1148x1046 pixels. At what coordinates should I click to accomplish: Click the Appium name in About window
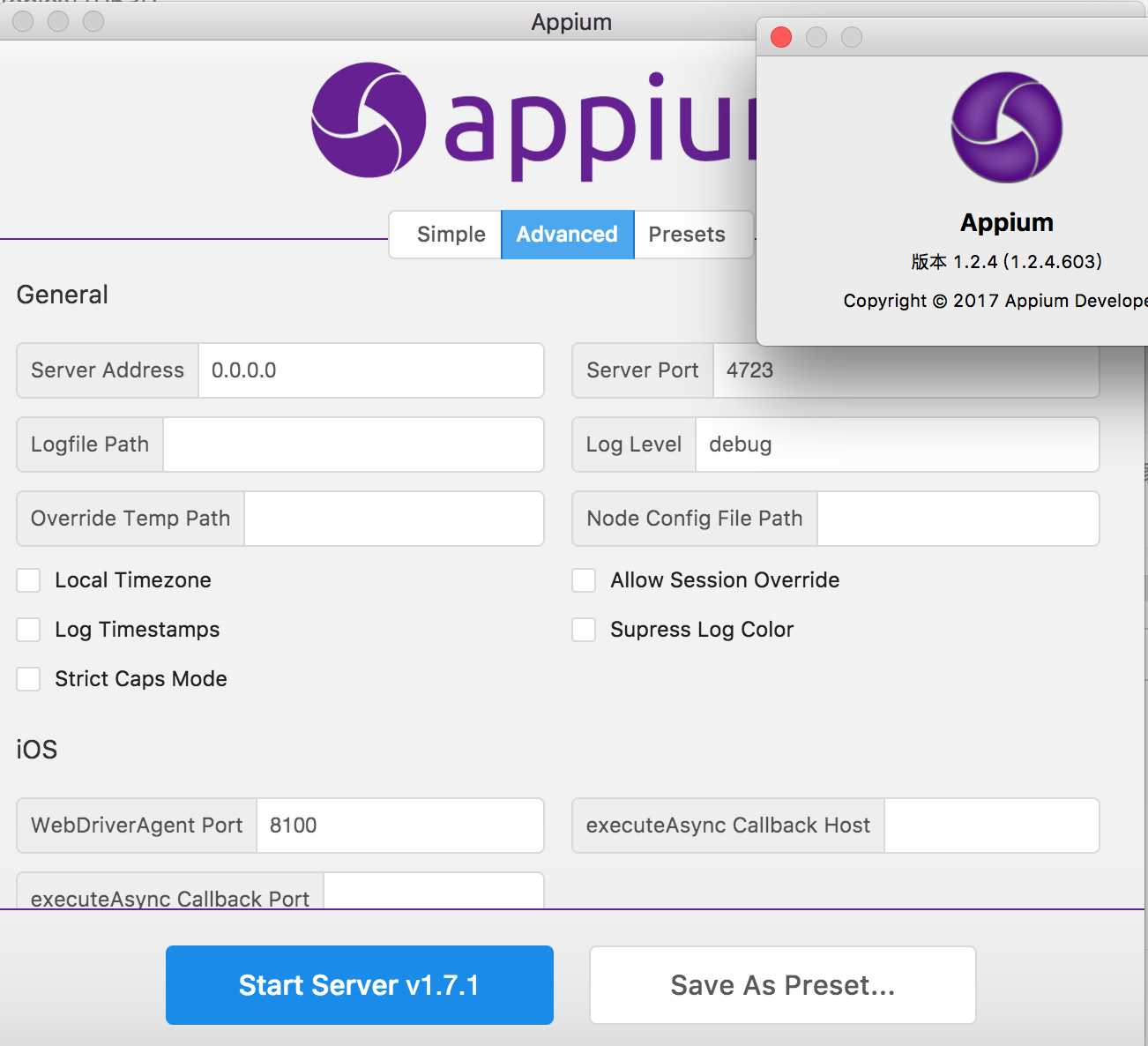(x=1007, y=222)
